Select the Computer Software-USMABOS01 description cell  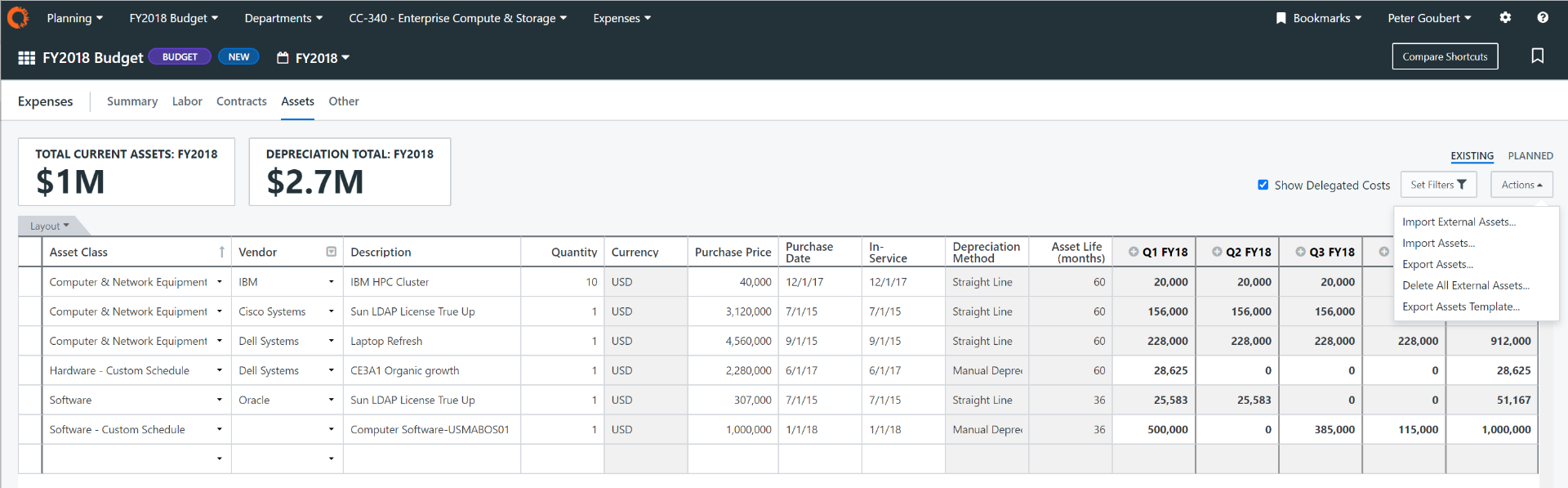tap(432, 429)
